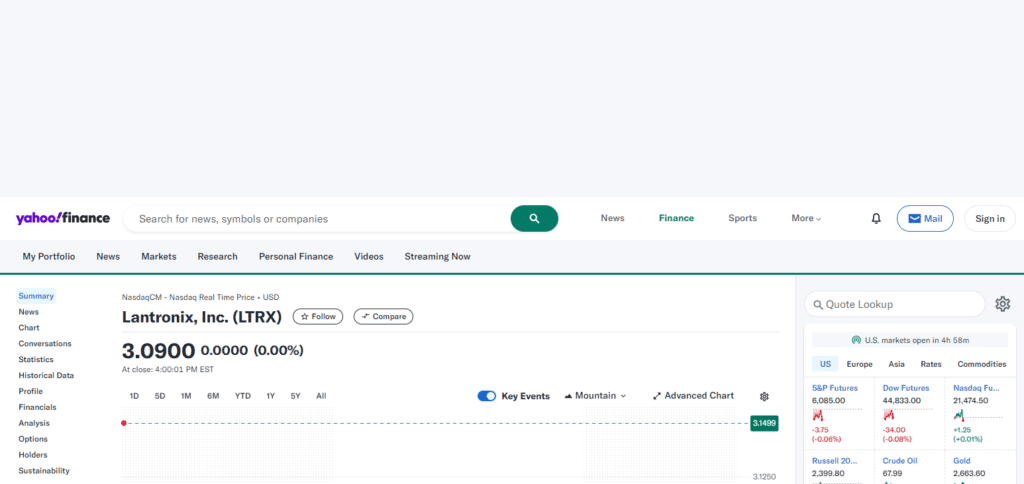
Task: Click the red chart start marker
Action: click(x=123, y=423)
